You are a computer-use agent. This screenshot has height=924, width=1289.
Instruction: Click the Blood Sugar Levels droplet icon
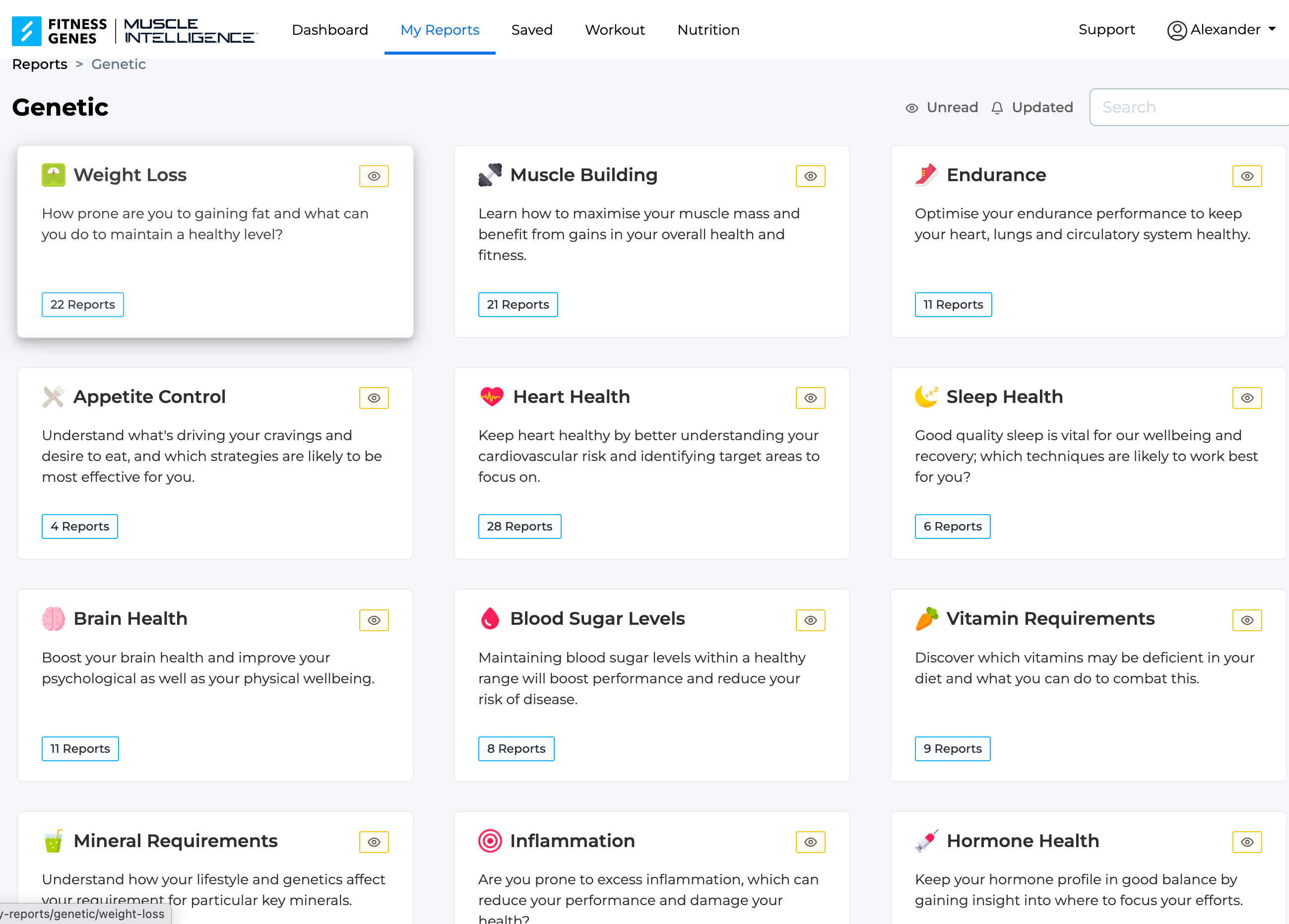point(490,619)
